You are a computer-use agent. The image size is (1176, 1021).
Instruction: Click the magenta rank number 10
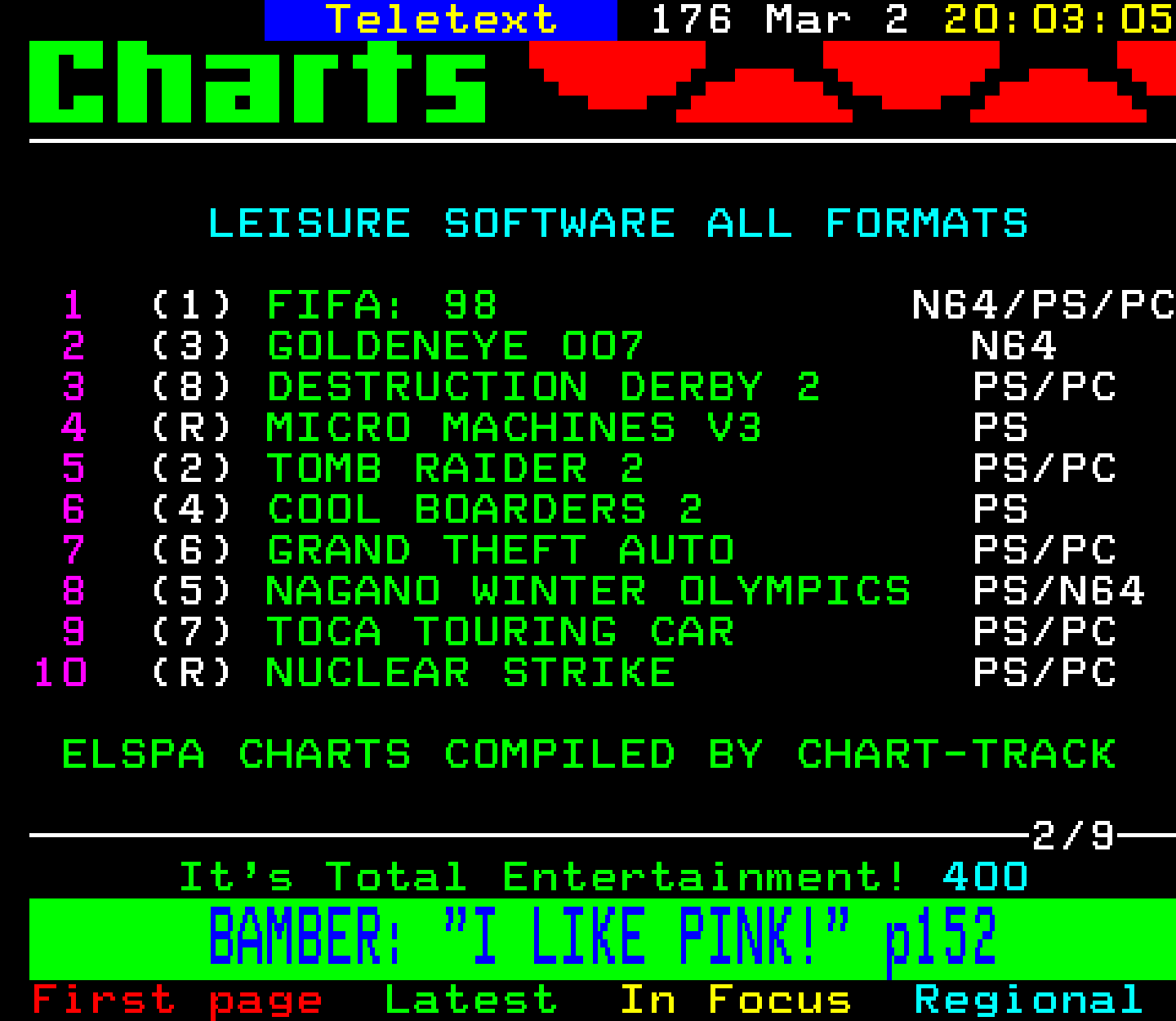pos(60,672)
